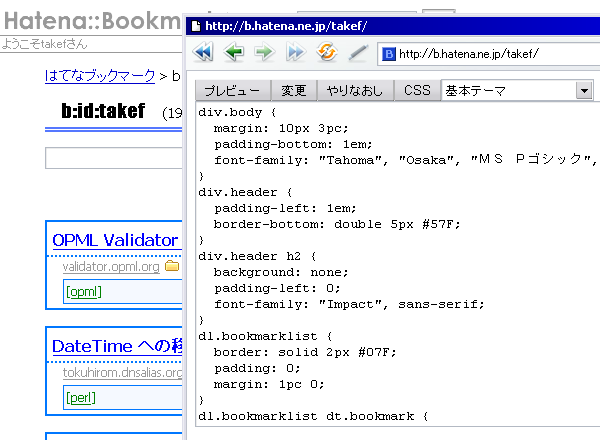
Task: Go forward with green right arrow
Action: coord(264,52)
